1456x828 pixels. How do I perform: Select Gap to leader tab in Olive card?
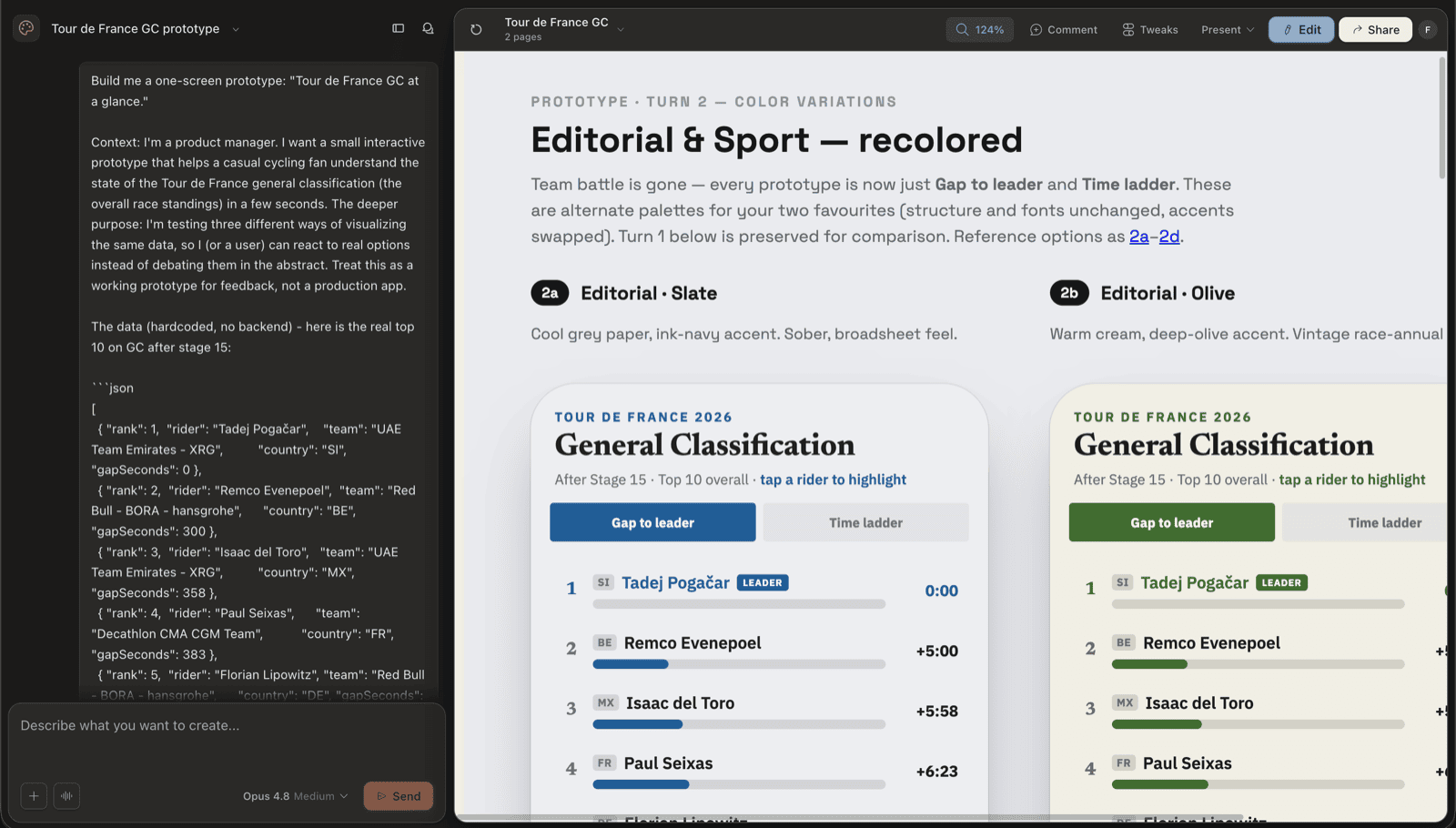pyautogui.click(x=1171, y=522)
